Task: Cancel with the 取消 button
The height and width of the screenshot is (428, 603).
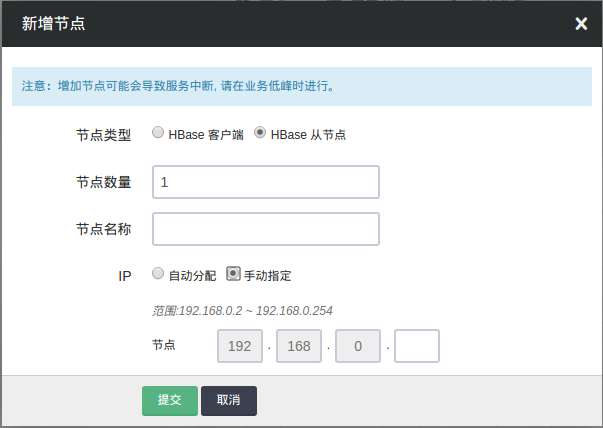Action: coord(229,400)
